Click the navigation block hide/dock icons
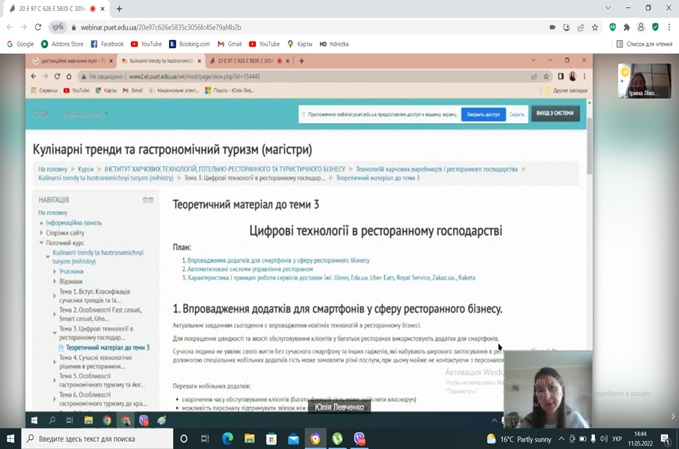This screenshot has height=449, width=679. (148, 200)
